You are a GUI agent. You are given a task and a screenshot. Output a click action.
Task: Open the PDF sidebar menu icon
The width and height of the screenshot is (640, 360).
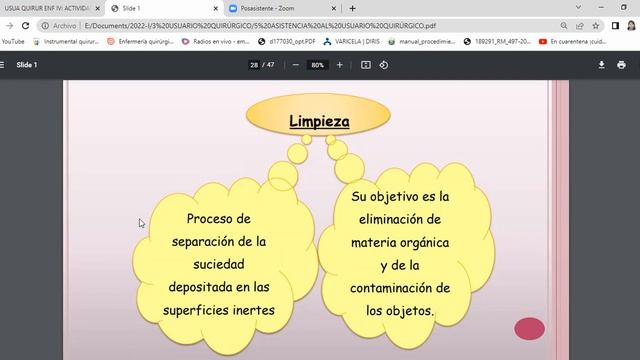pos(2,65)
